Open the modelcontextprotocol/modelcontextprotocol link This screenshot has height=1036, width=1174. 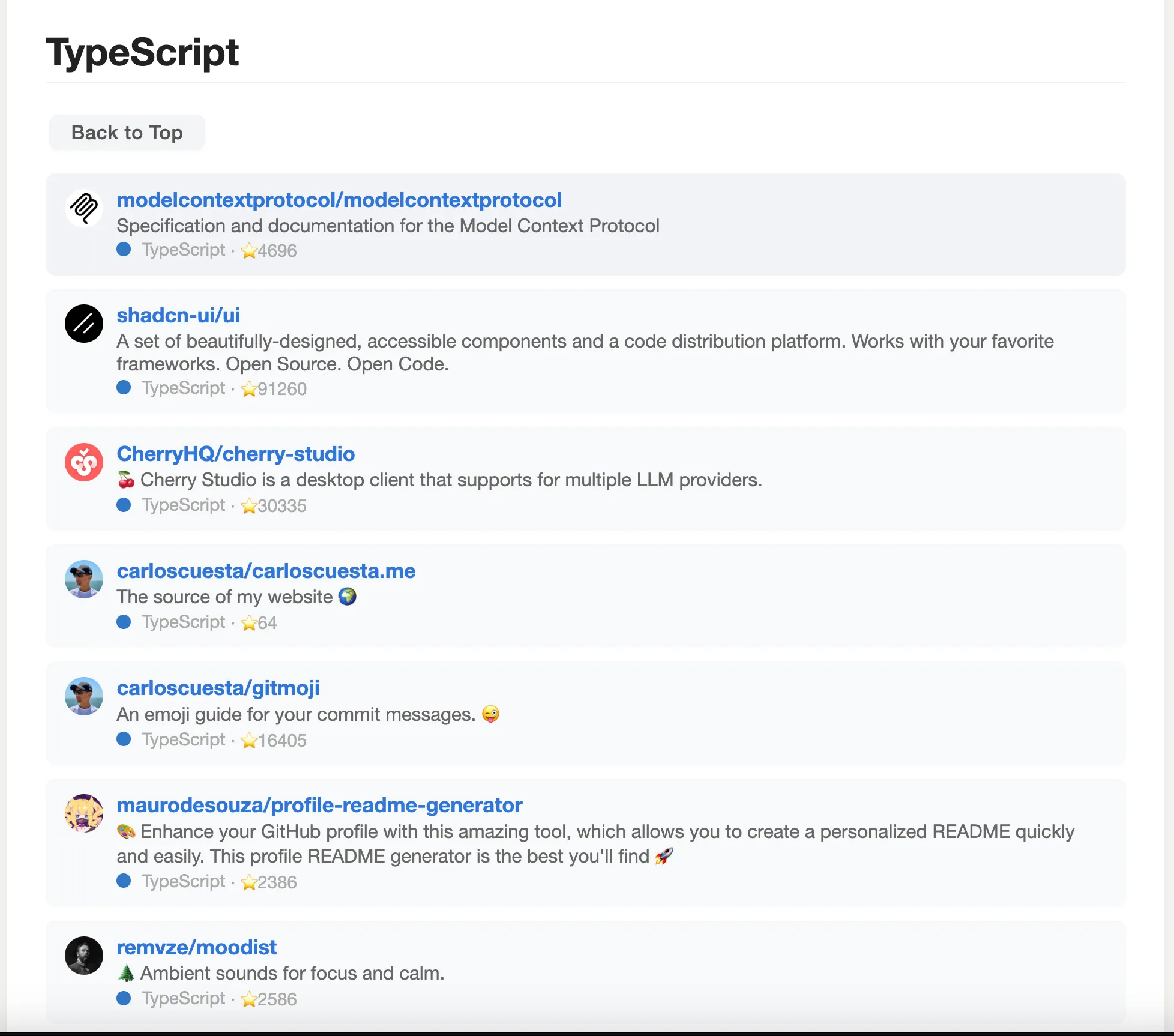[339, 200]
